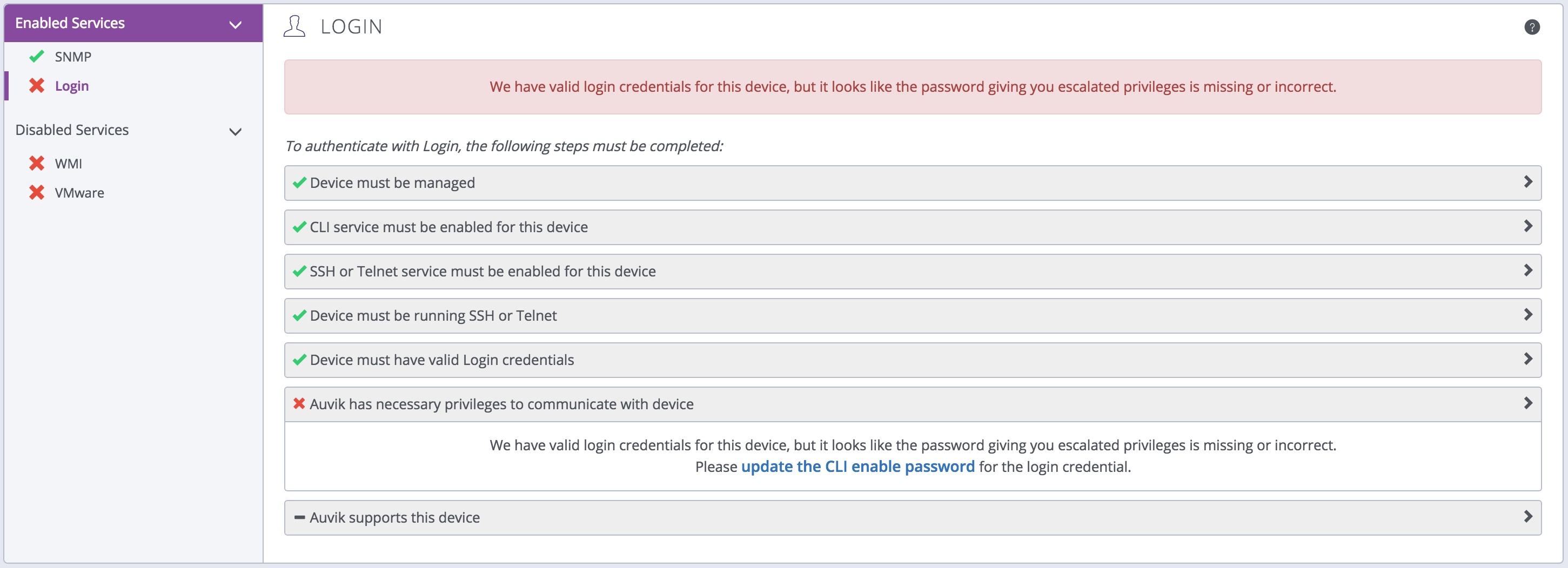Click the person icon next to LOGIN heading
The width and height of the screenshot is (1568, 568).
pos(294,25)
